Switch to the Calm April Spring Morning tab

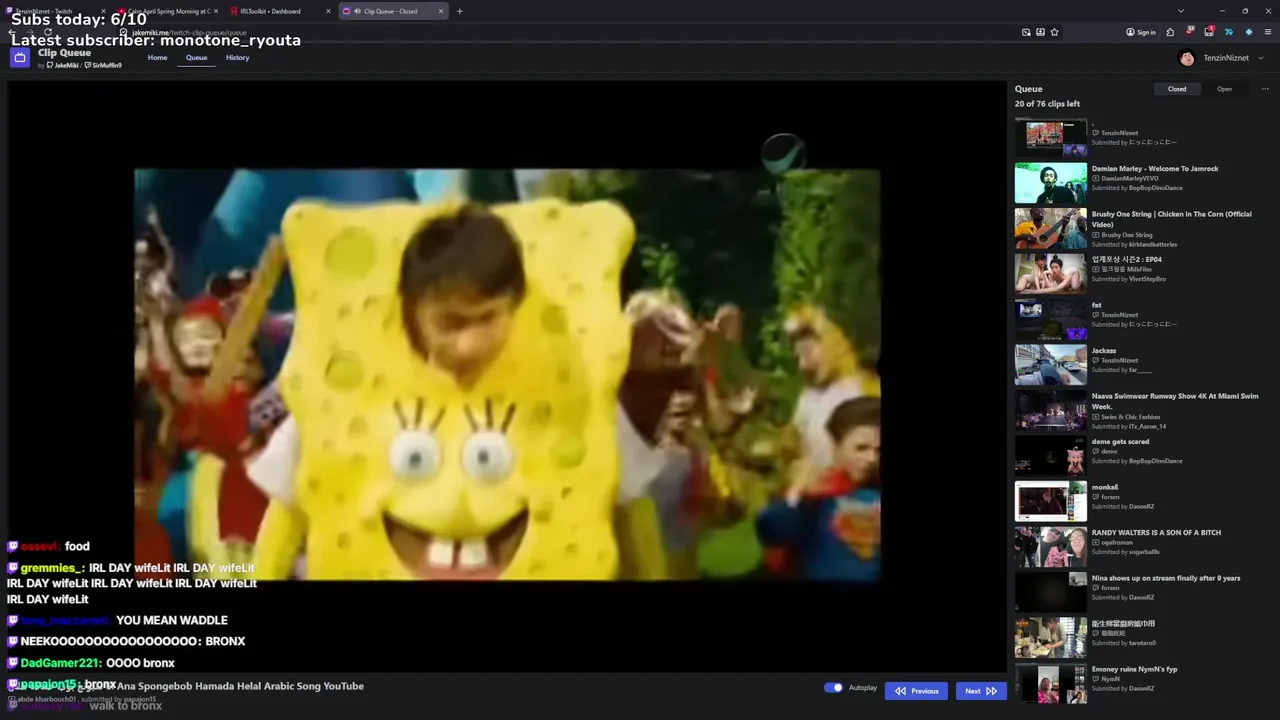(x=167, y=11)
